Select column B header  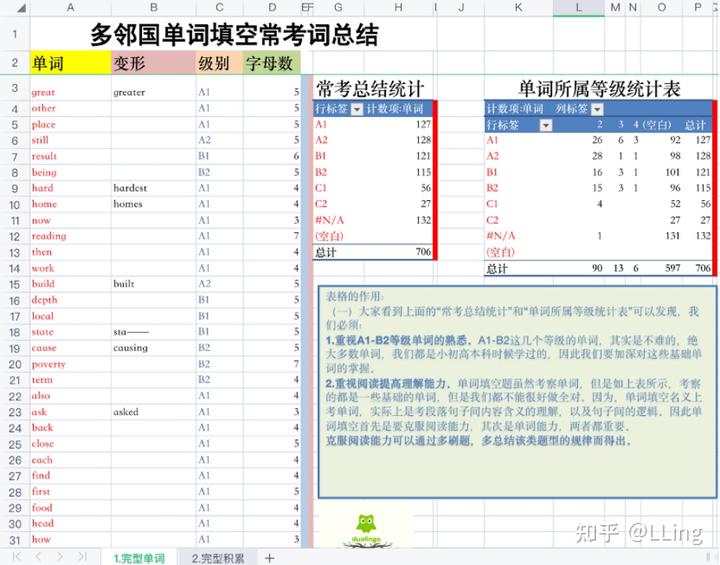(x=153, y=7)
